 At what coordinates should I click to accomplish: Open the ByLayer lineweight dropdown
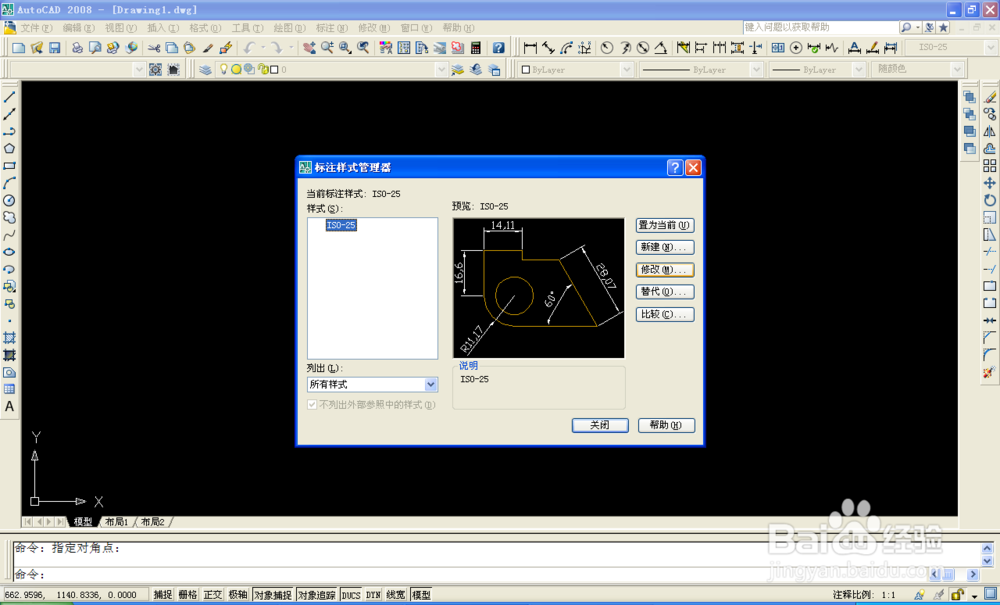[x=859, y=69]
